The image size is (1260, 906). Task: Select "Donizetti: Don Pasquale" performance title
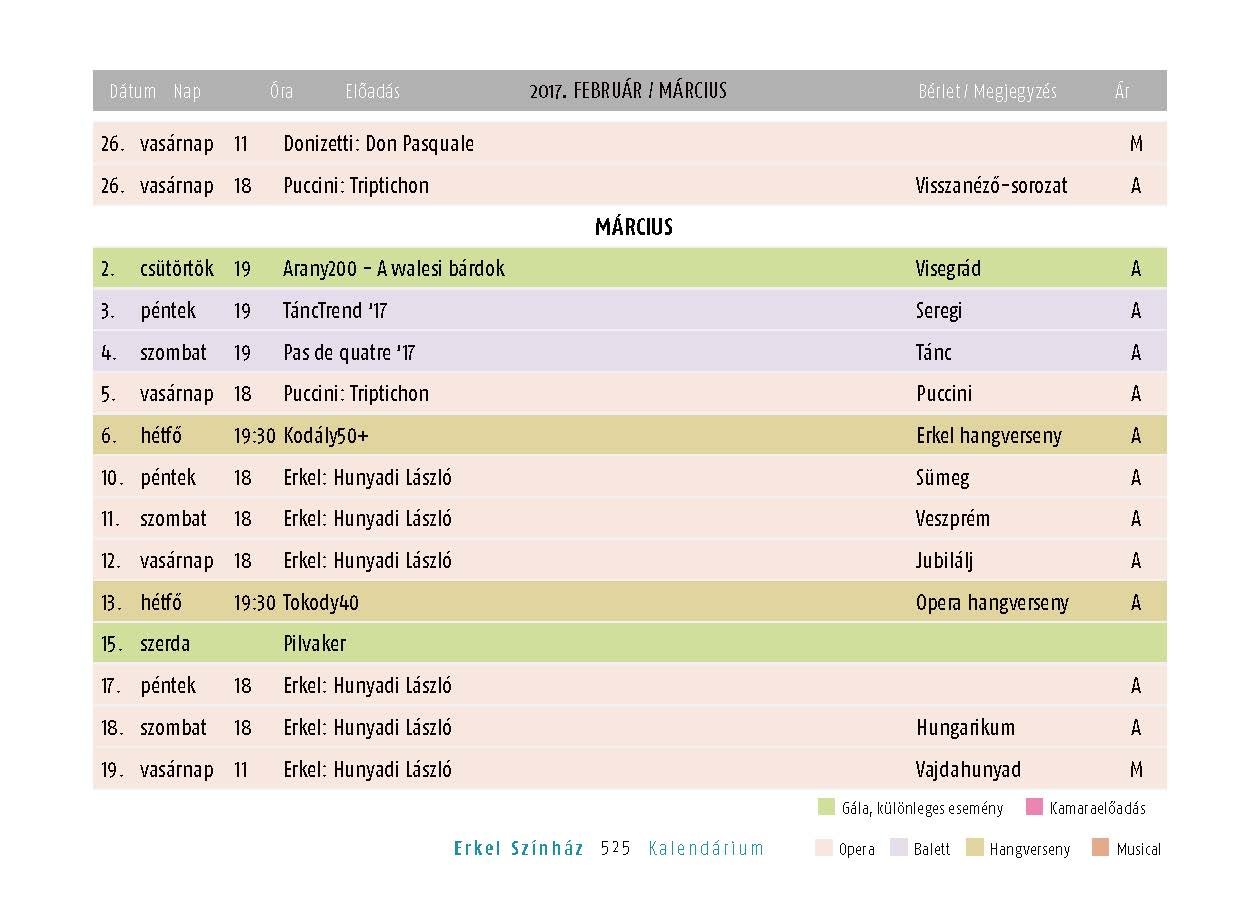tap(378, 144)
